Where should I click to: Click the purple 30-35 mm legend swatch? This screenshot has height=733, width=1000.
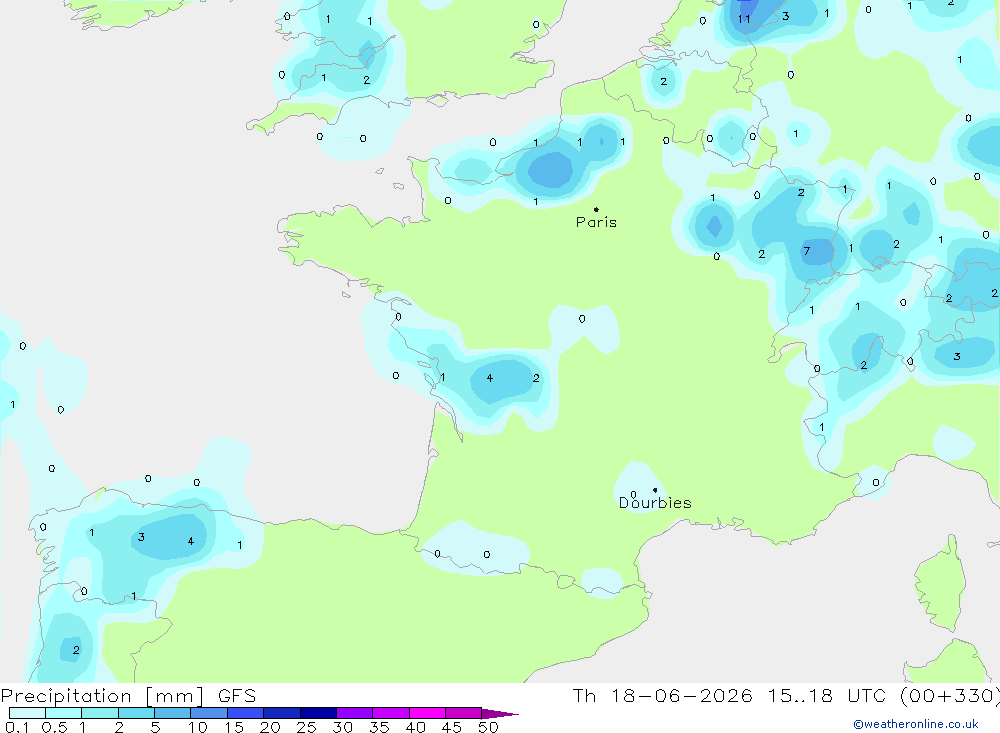(x=355, y=713)
